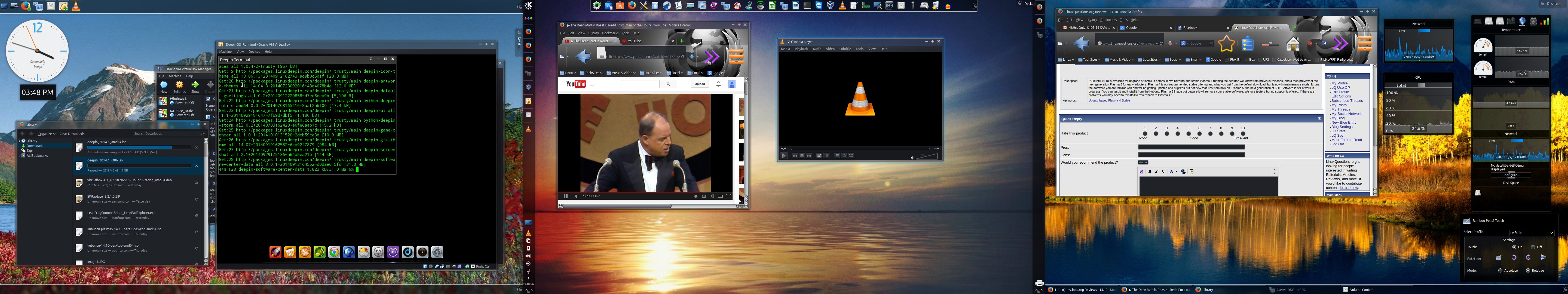Viewport: 1568px width, 294px height.
Task: Click YouTube player fullscreen icon
Action: (729, 196)
